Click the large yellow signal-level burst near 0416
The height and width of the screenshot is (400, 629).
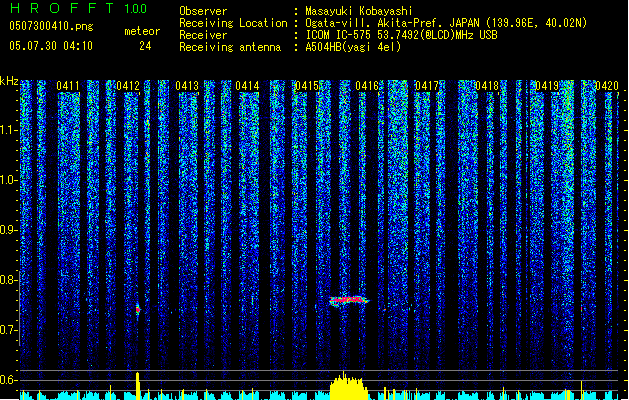(x=348, y=387)
